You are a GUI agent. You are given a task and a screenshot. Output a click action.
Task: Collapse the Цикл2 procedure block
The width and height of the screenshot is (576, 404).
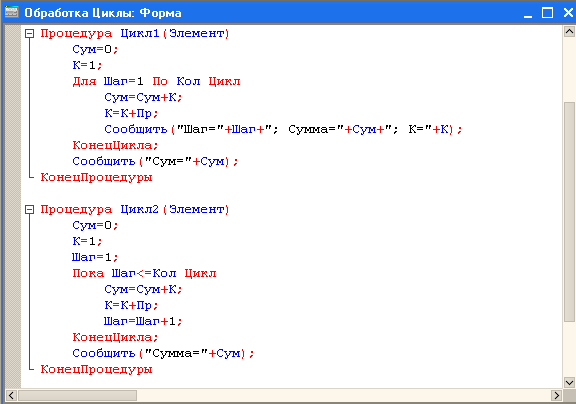click(x=29, y=210)
